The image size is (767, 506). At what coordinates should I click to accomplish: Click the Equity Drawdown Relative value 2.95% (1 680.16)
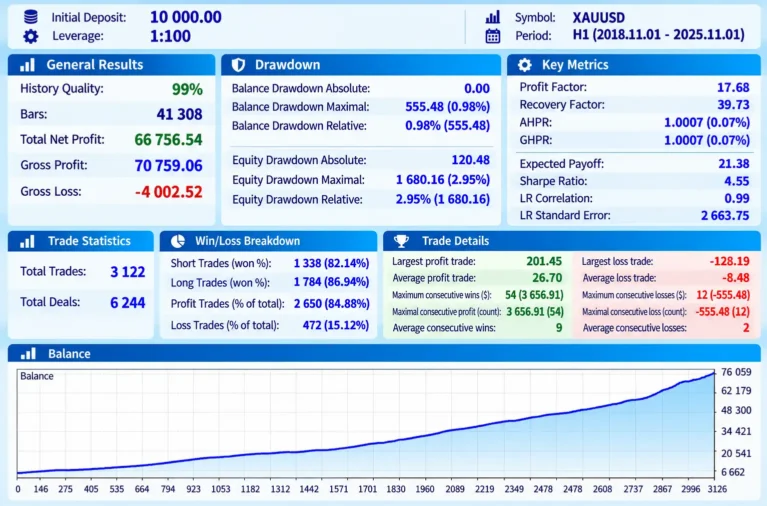click(x=443, y=199)
